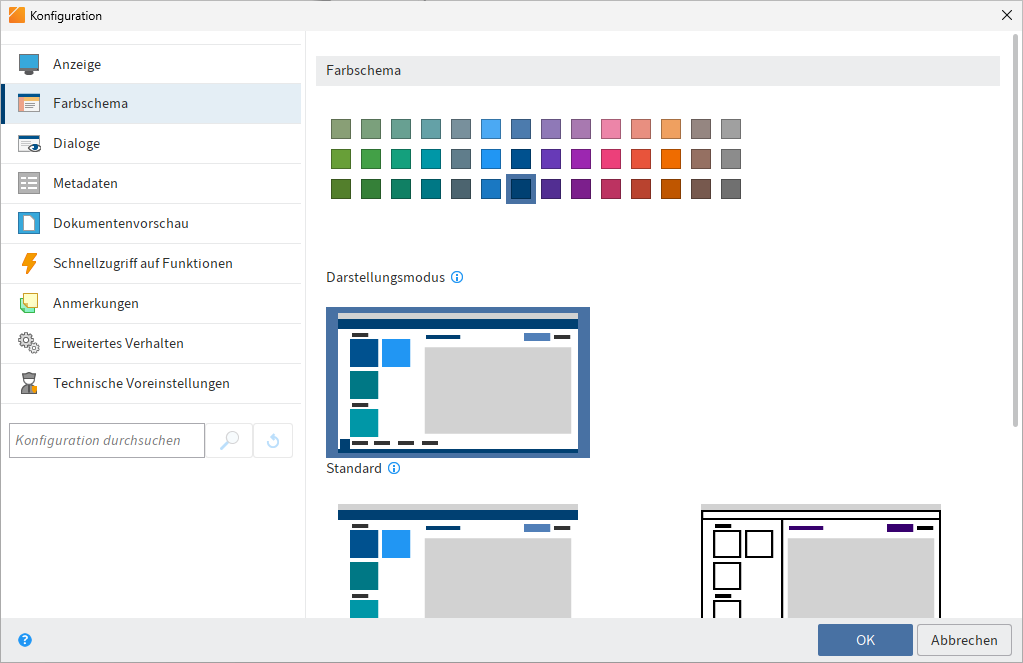1023x663 pixels.
Task: Click the Schnellzugriff lightning bolt icon
Action: pos(29,264)
